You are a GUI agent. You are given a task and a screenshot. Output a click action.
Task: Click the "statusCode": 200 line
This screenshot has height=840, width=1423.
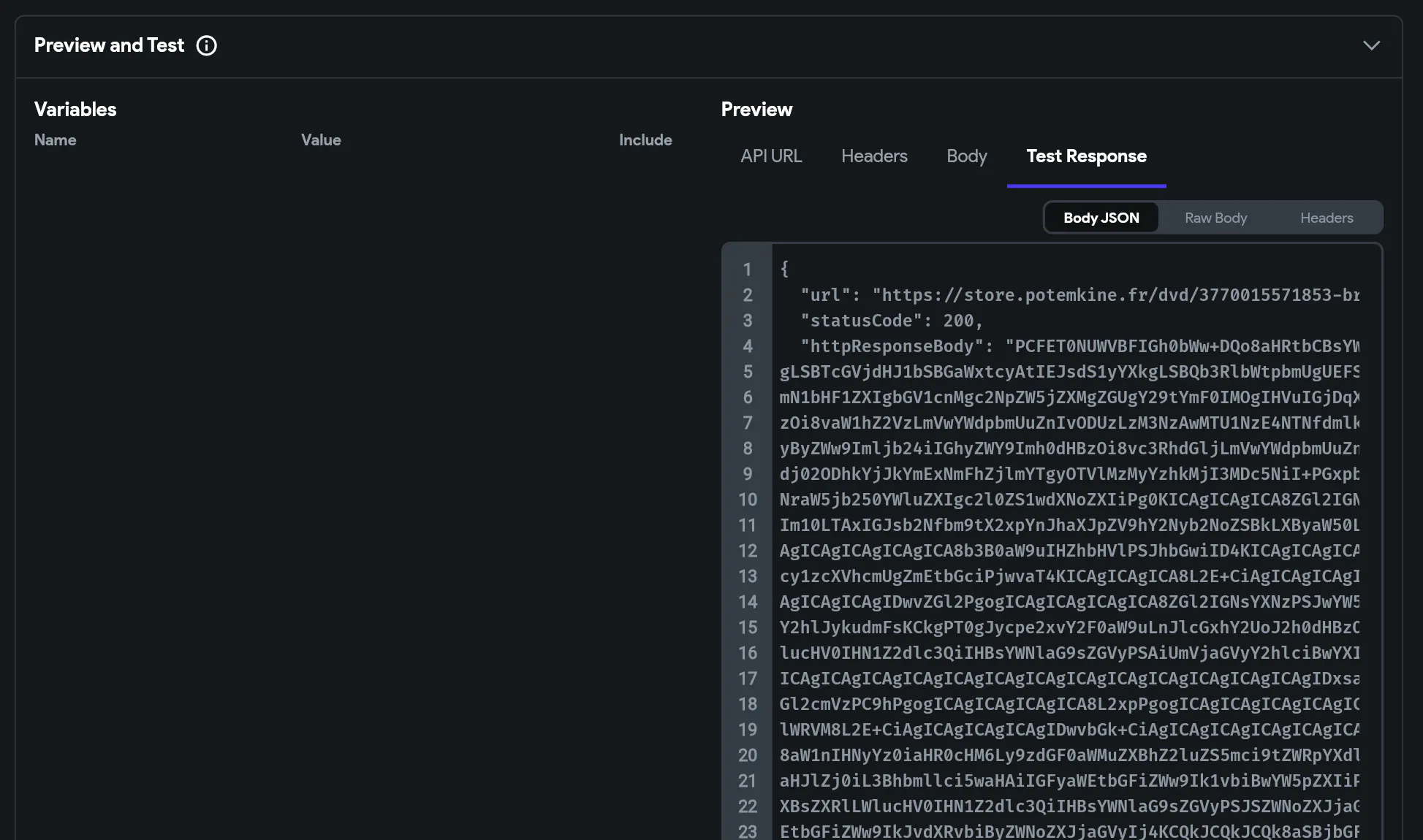pyautogui.click(x=891, y=321)
